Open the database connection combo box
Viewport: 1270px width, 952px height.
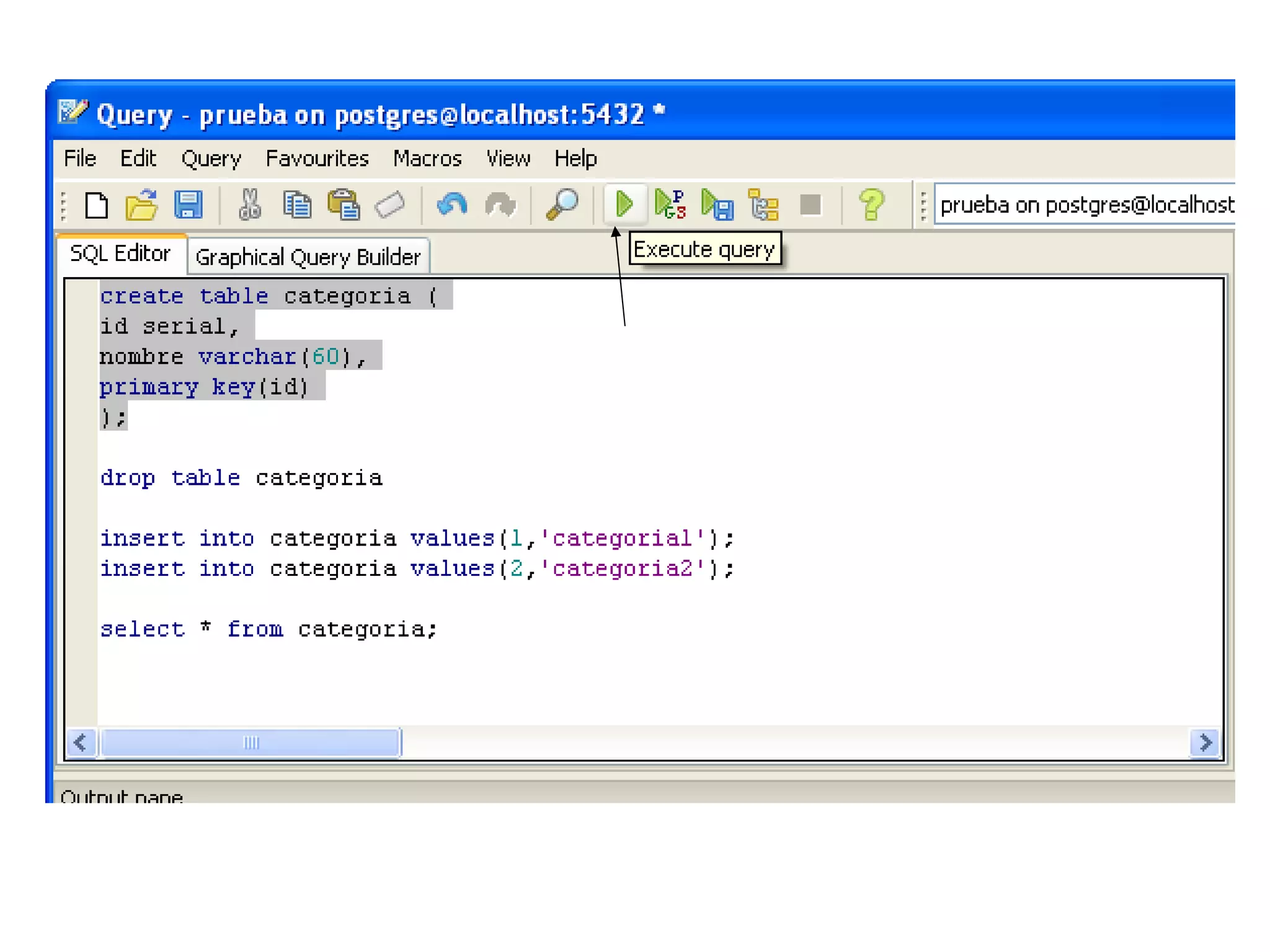click(x=1085, y=205)
